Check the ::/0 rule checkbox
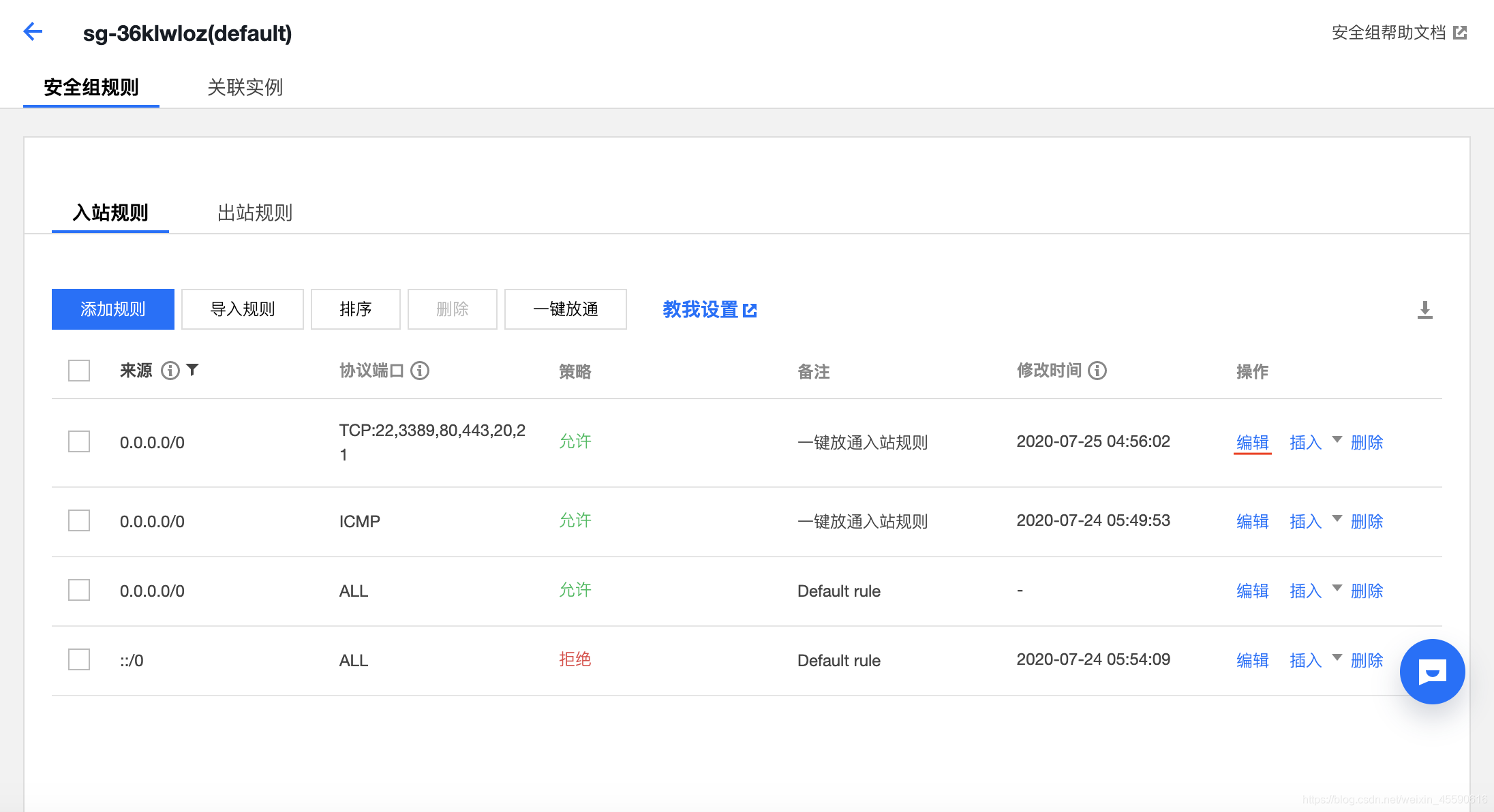Viewport: 1494px width, 812px height. tap(79, 659)
